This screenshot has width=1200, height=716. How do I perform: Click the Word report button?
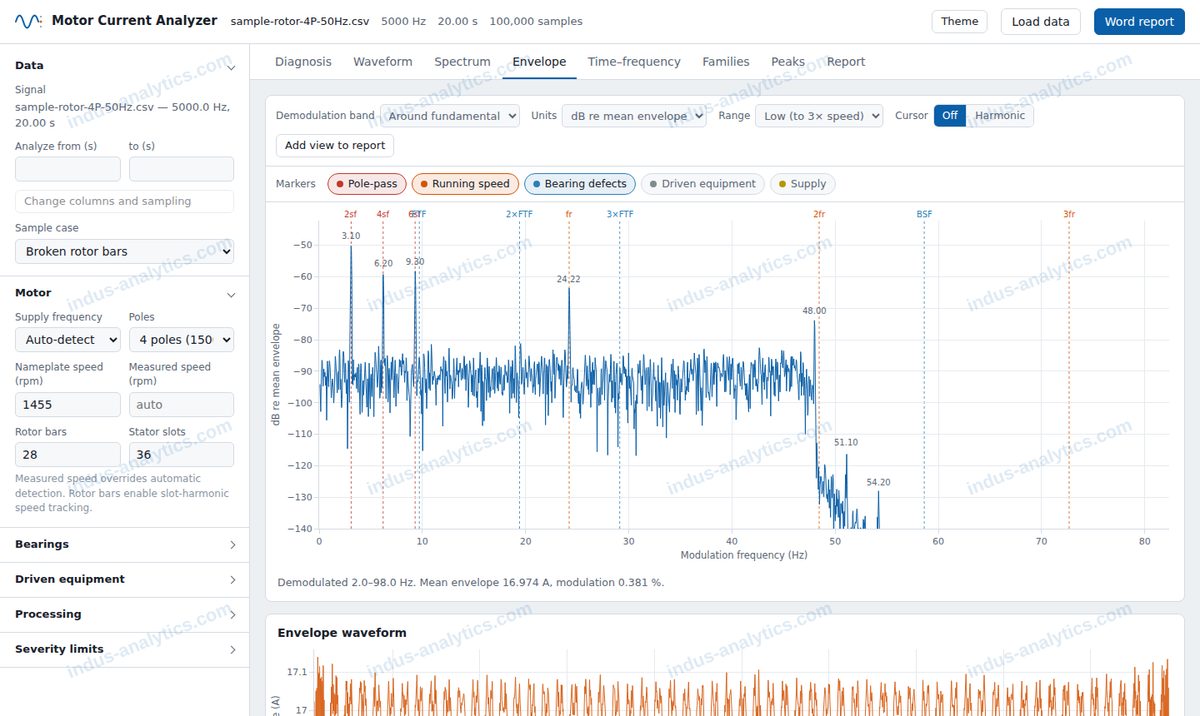1139,22
